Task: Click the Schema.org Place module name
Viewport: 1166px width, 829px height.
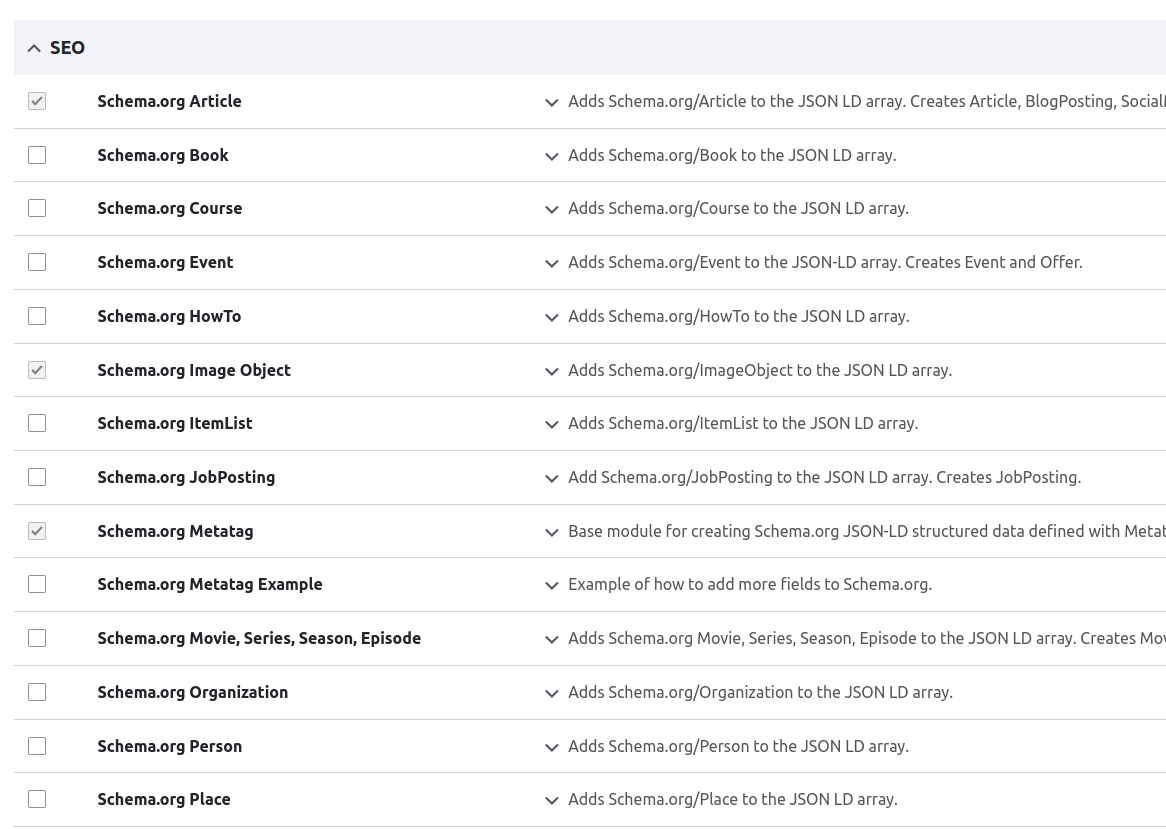Action: pos(164,799)
